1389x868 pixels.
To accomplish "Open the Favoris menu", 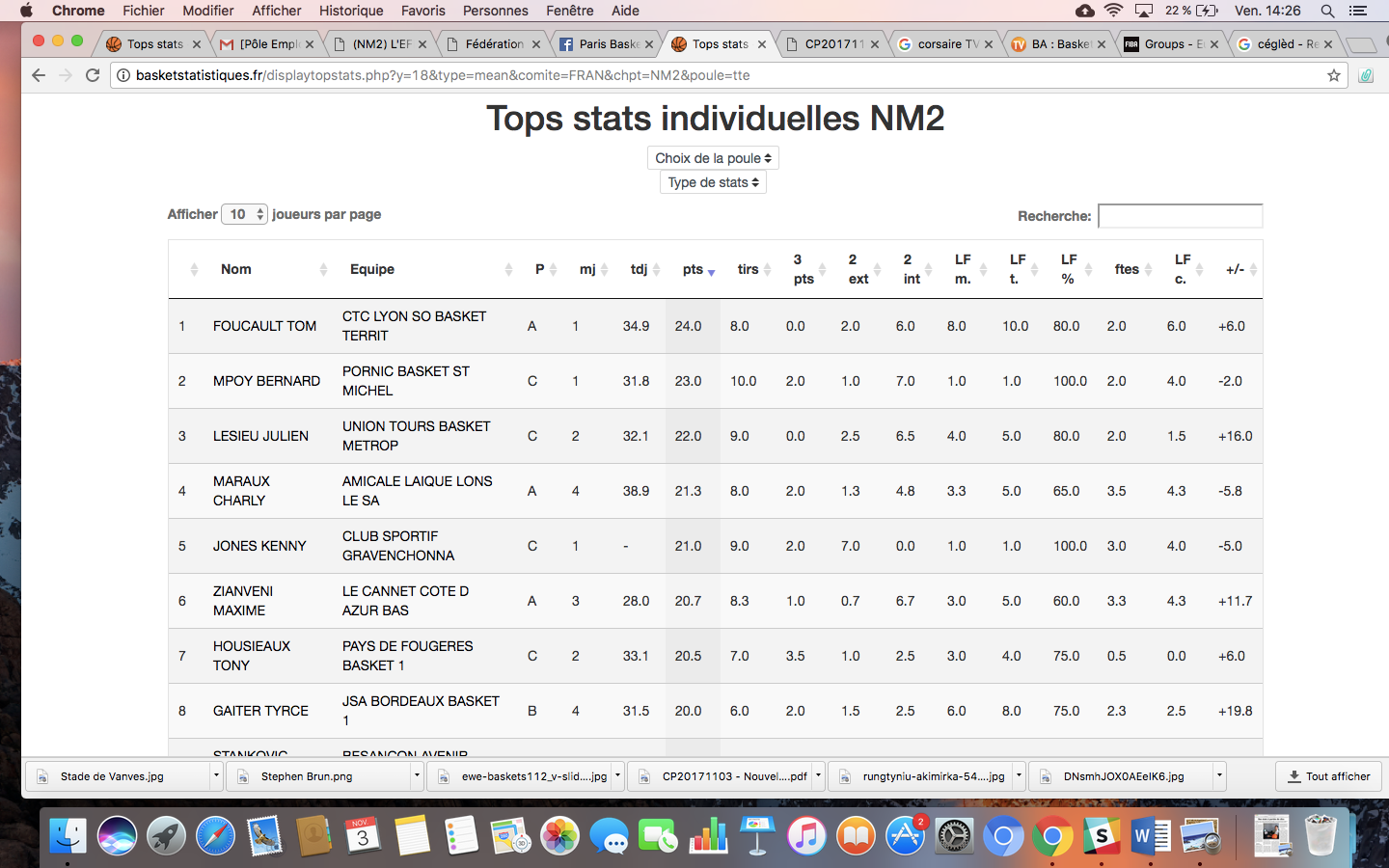I will click(423, 11).
